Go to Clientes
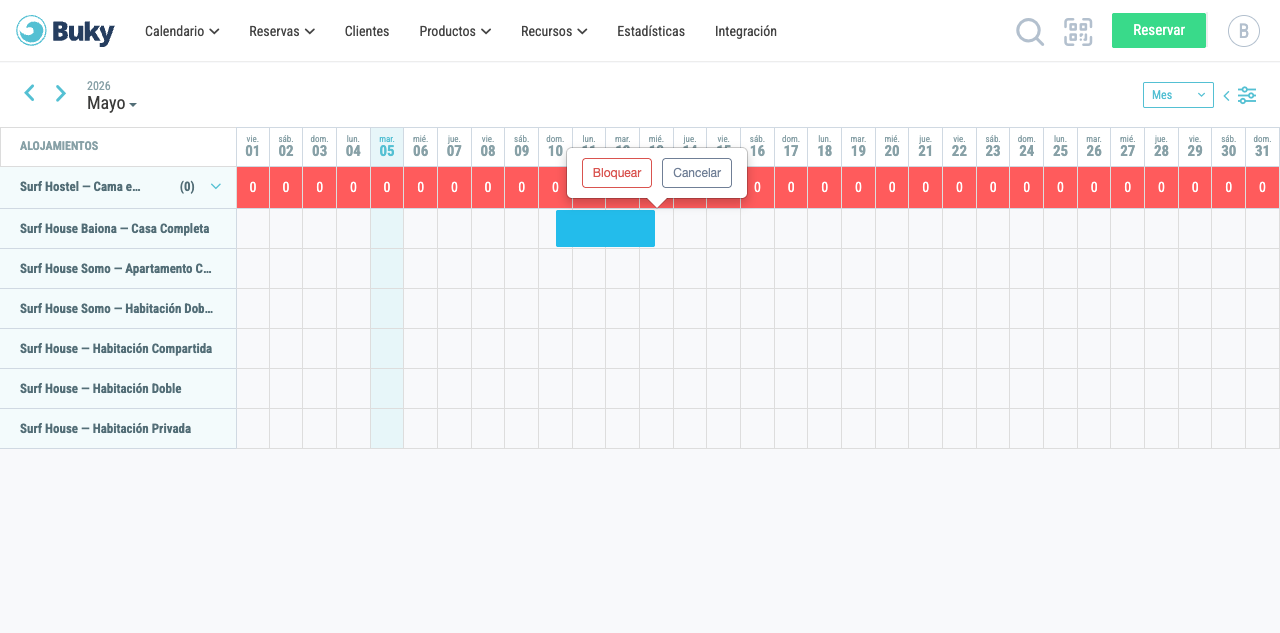 point(367,31)
